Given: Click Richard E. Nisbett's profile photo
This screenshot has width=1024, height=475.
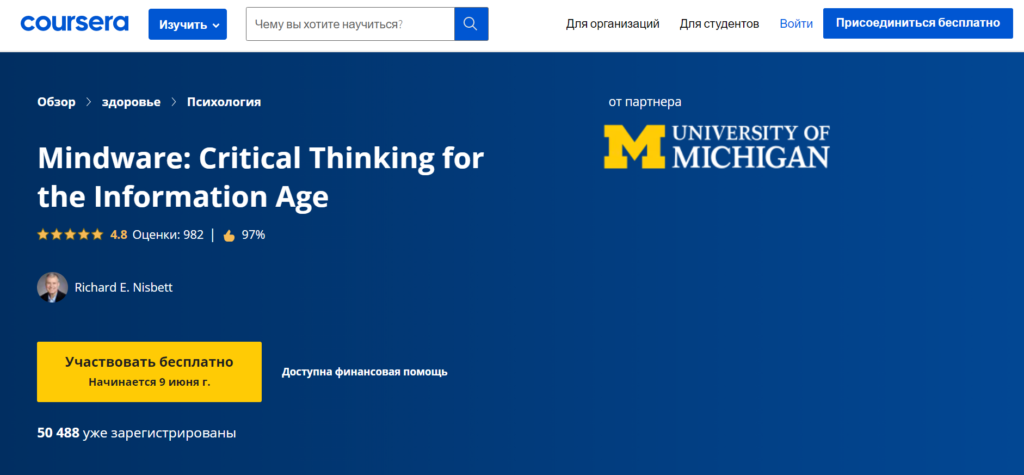Looking at the screenshot, I should pos(52,288).
